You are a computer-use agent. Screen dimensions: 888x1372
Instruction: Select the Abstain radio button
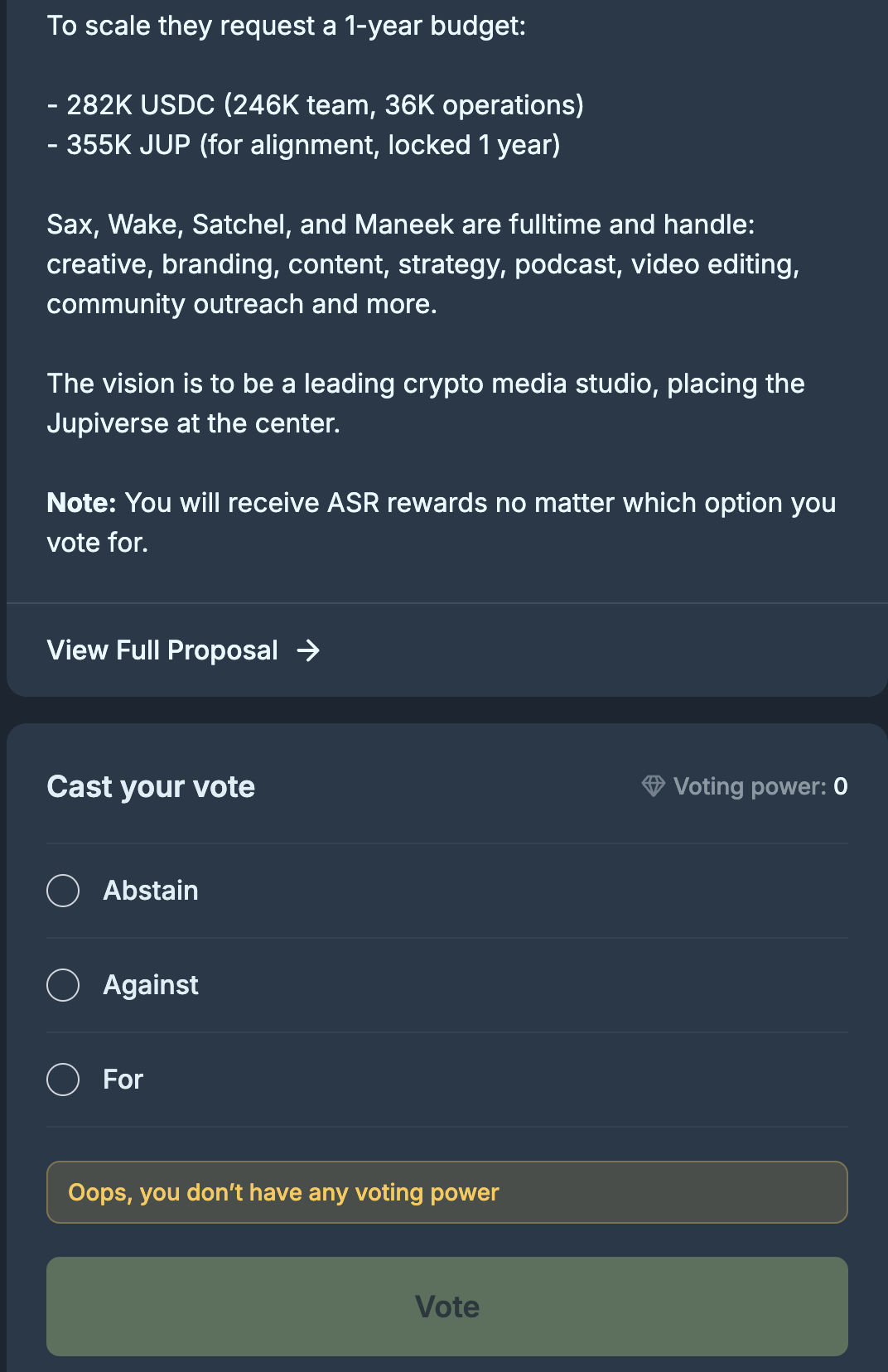pyautogui.click(x=63, y=891)
